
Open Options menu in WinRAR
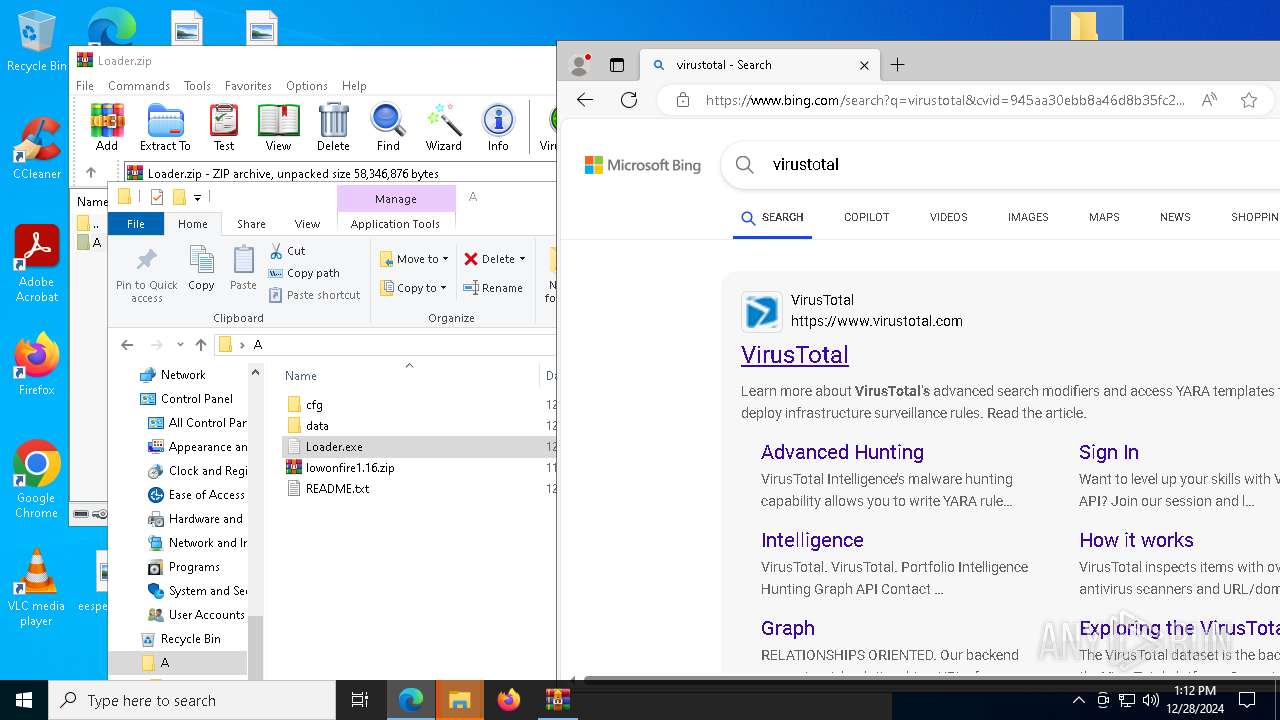(x=307, y=86)
